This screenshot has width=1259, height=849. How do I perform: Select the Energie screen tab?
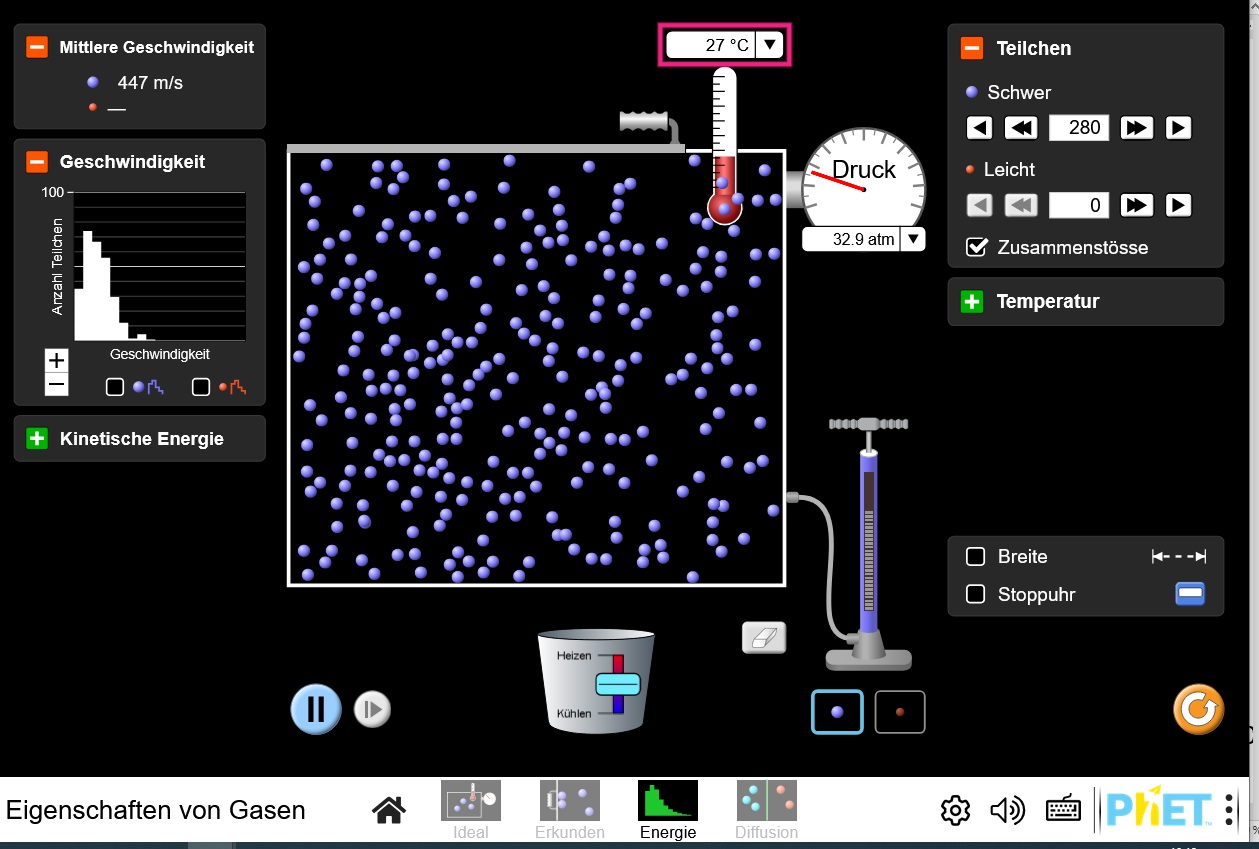(668, 810)
